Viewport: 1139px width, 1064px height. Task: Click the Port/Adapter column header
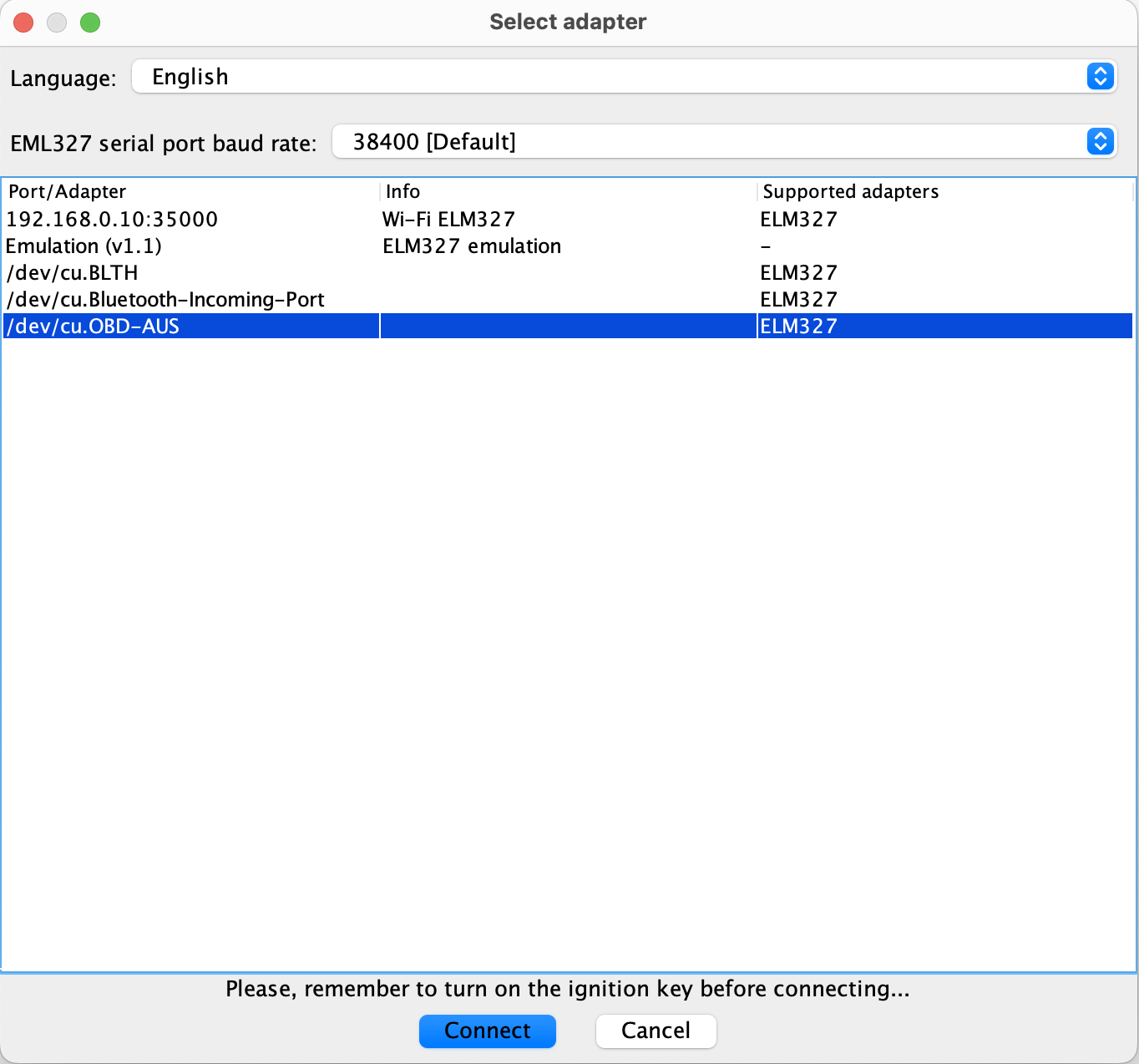coord(191,191)
